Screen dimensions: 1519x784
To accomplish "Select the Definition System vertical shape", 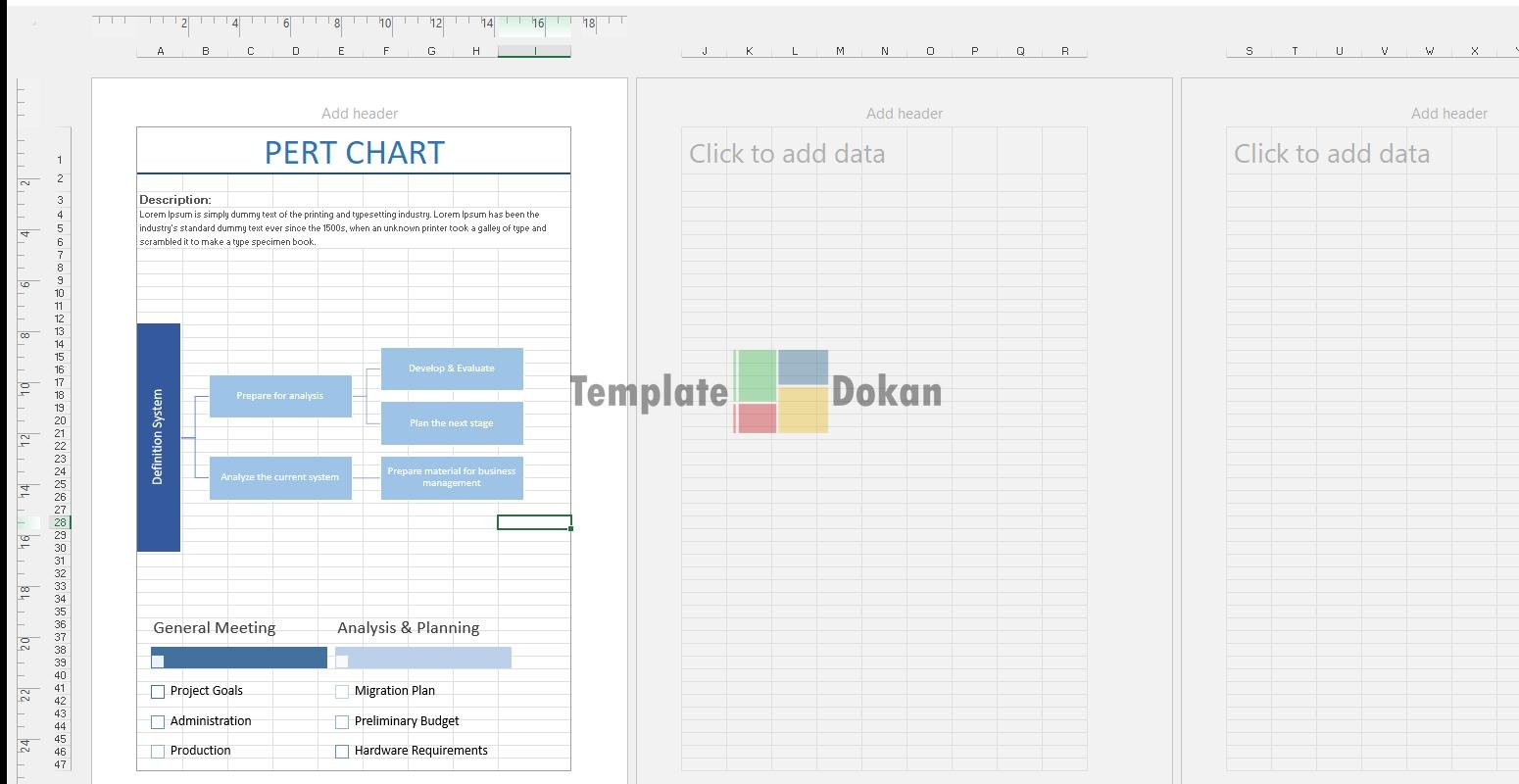I will [x=159, y=437].
